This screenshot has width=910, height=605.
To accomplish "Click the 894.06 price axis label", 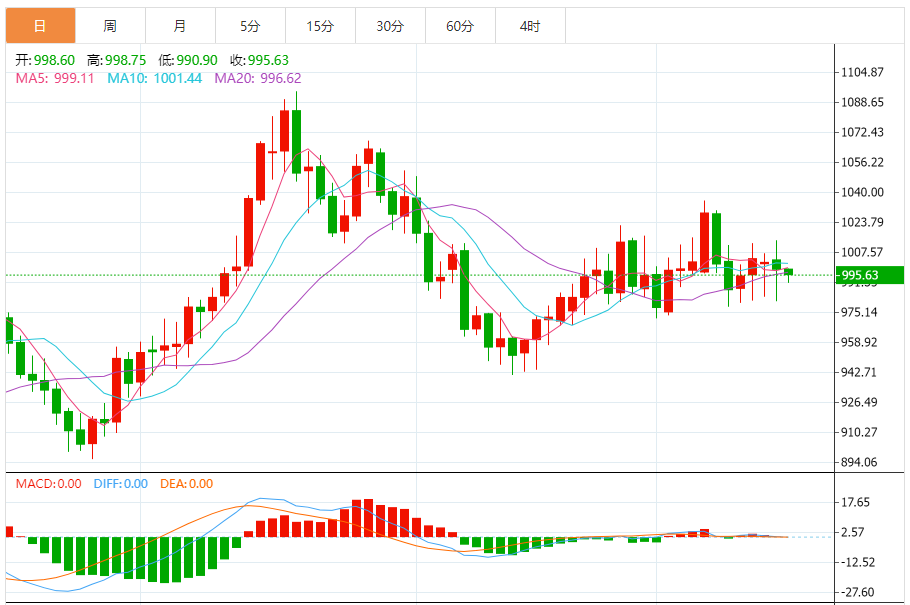I will pos(860,463).
